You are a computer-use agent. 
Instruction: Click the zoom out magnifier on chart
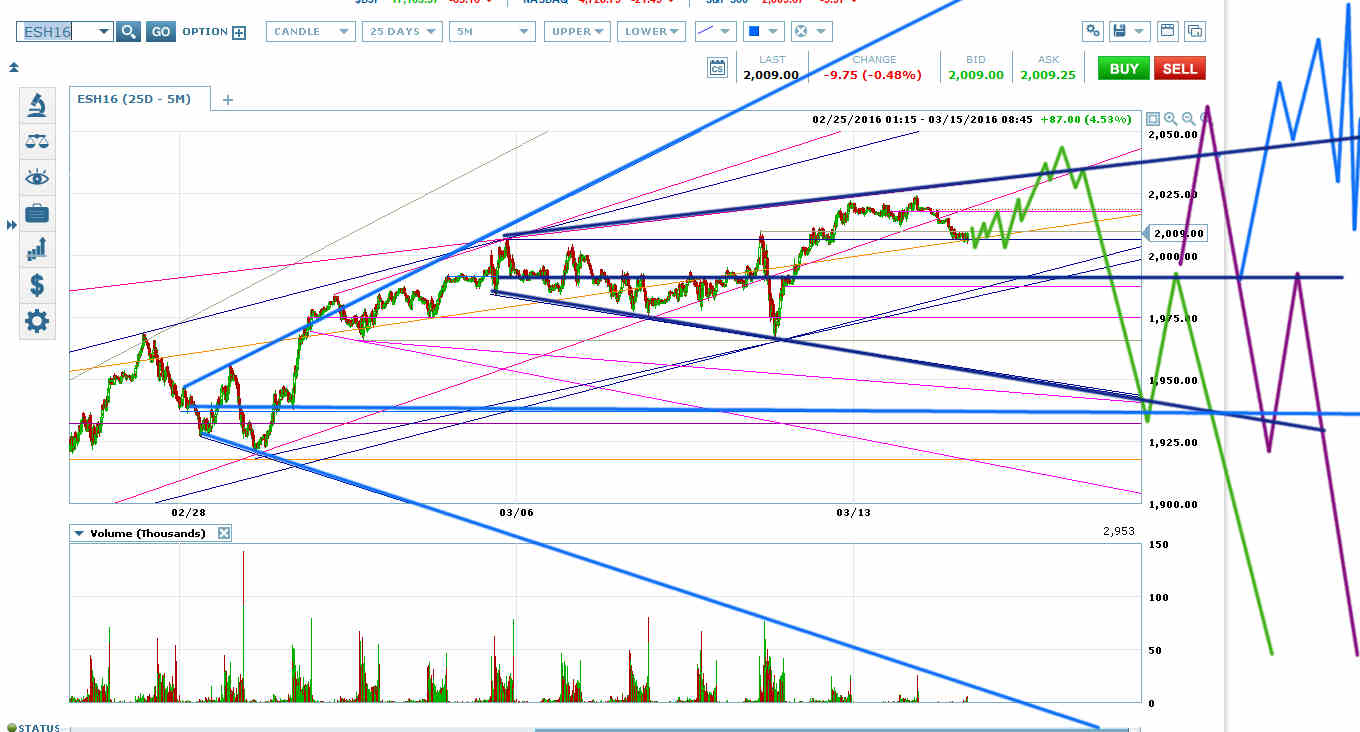pyautogui.click(x=1188, y=118)
